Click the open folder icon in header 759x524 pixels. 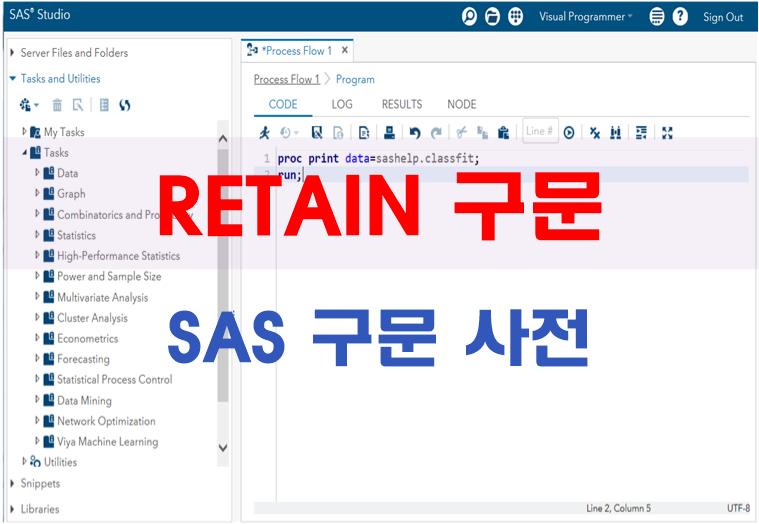pos(492,16)
